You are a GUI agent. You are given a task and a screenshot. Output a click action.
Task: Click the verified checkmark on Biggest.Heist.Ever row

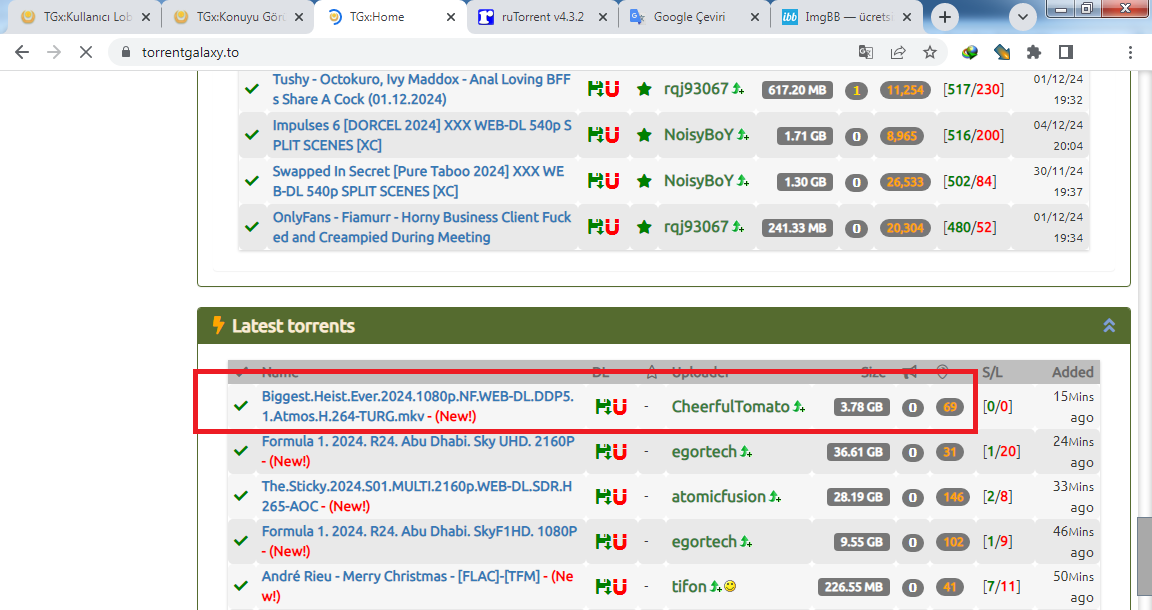pyautogui.click(x=241, y=406)
